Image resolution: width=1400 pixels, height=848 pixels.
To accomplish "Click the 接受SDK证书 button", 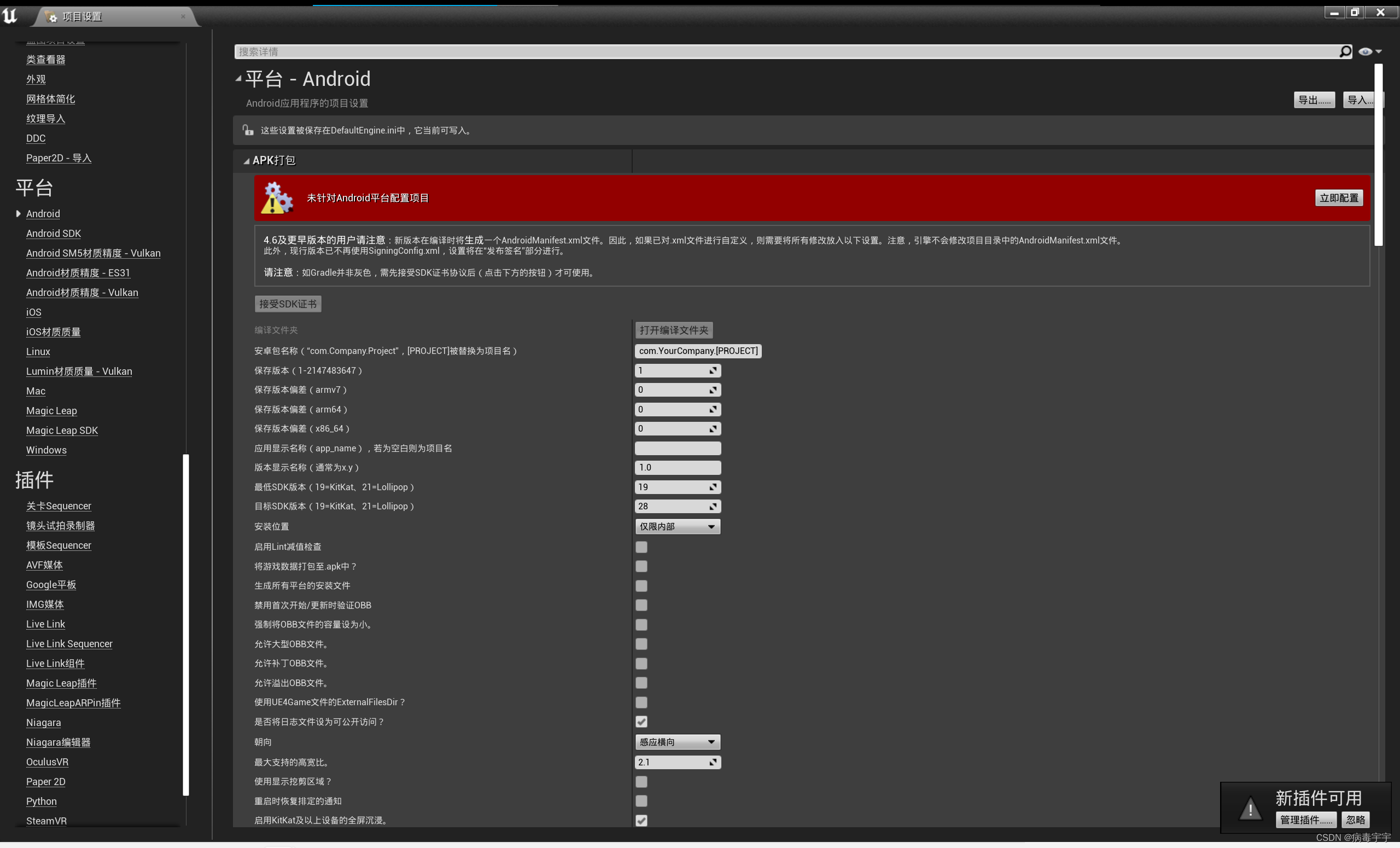I will click(x=288, y=304).
